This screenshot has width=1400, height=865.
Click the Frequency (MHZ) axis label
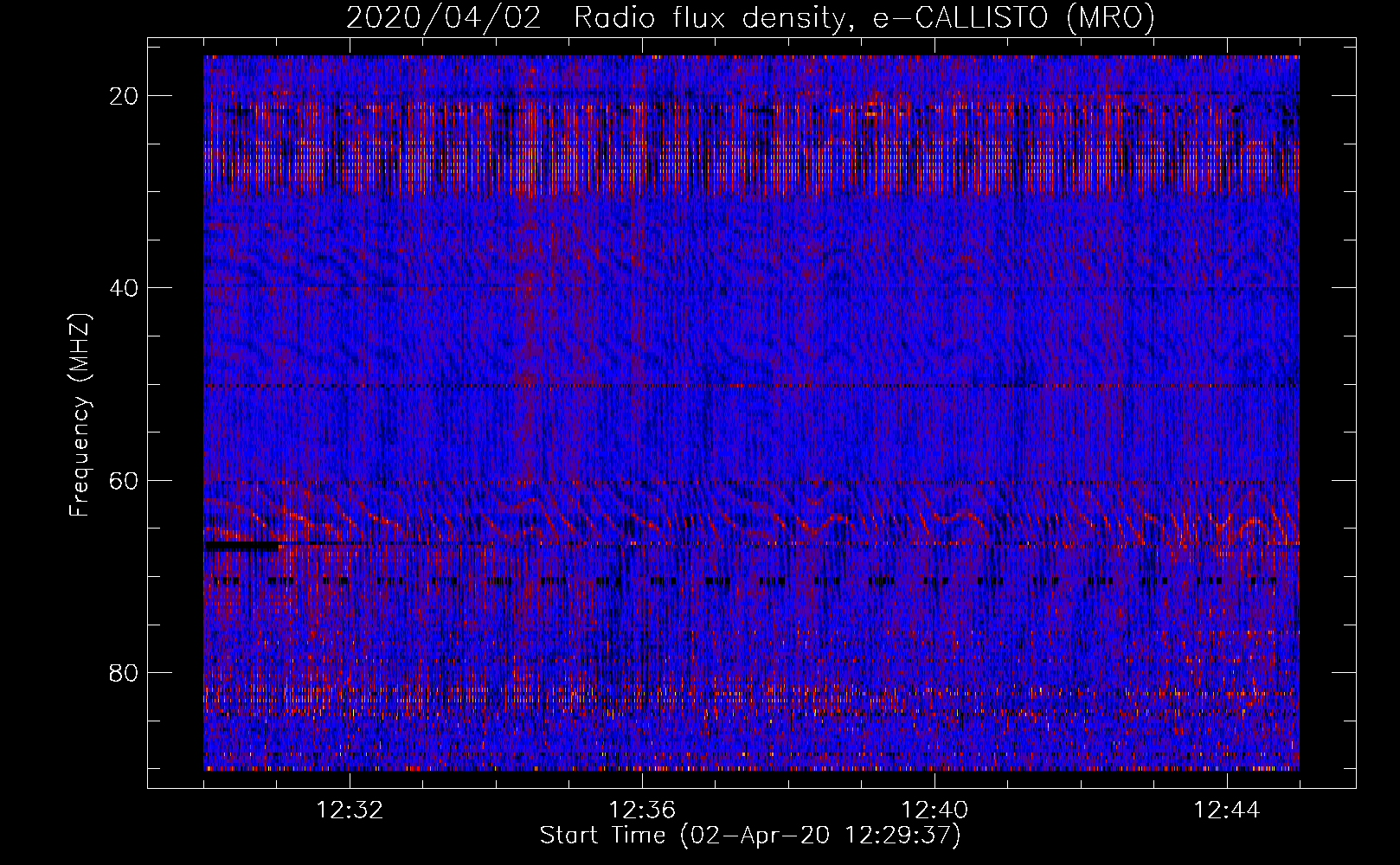click(x=79, y=415)
